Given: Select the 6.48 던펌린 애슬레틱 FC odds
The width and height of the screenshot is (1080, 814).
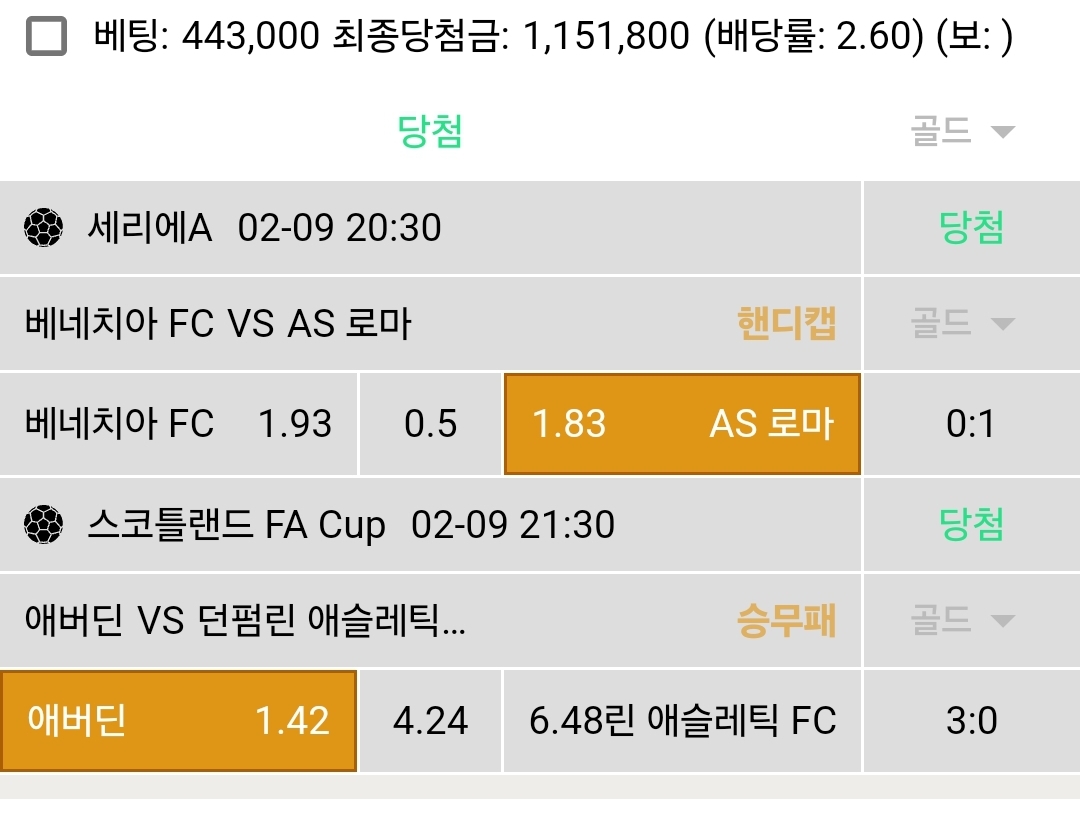Looking at the screenshot, I should (682, 721).
